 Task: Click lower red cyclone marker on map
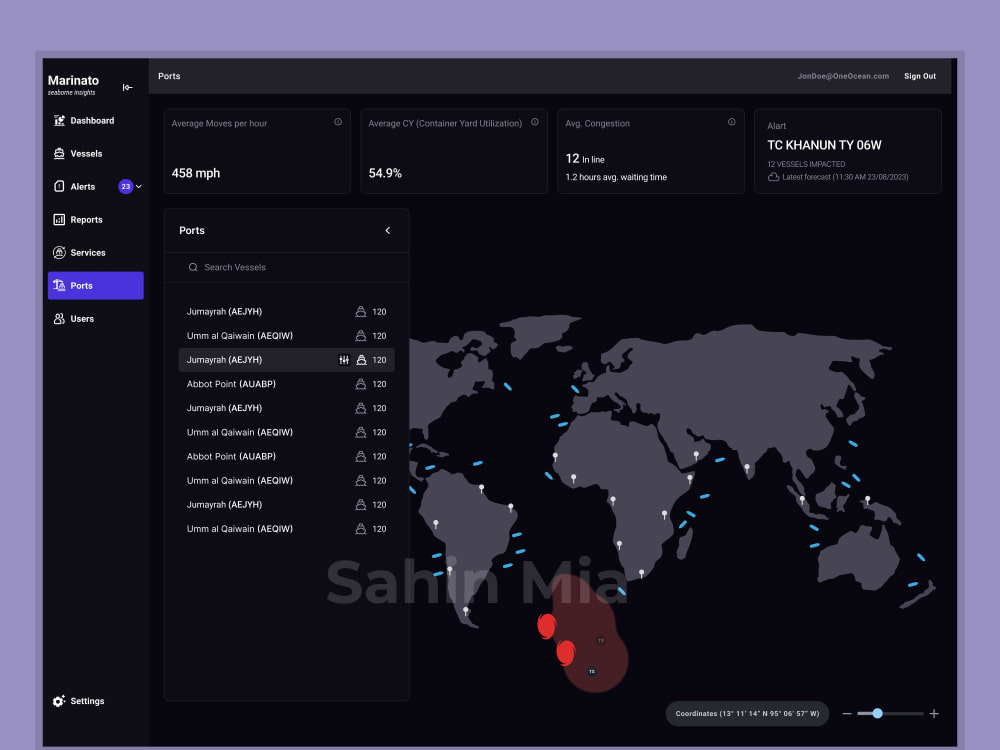[566, 653]
